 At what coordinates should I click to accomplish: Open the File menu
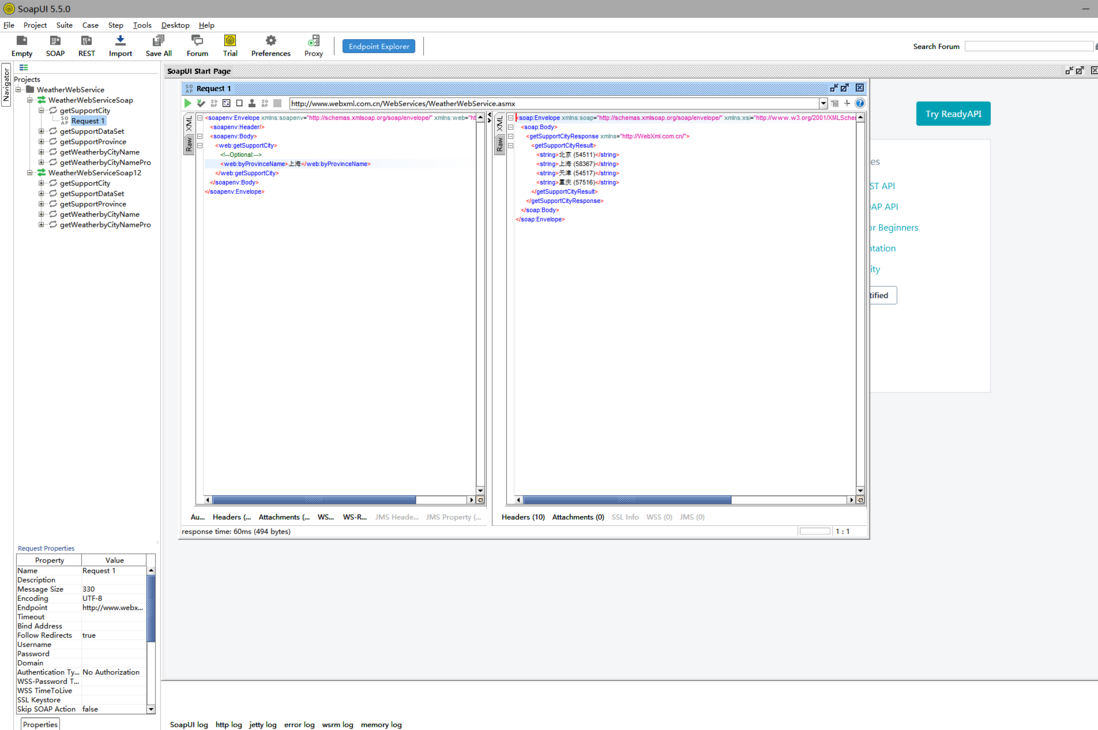(x=9, y=25)
